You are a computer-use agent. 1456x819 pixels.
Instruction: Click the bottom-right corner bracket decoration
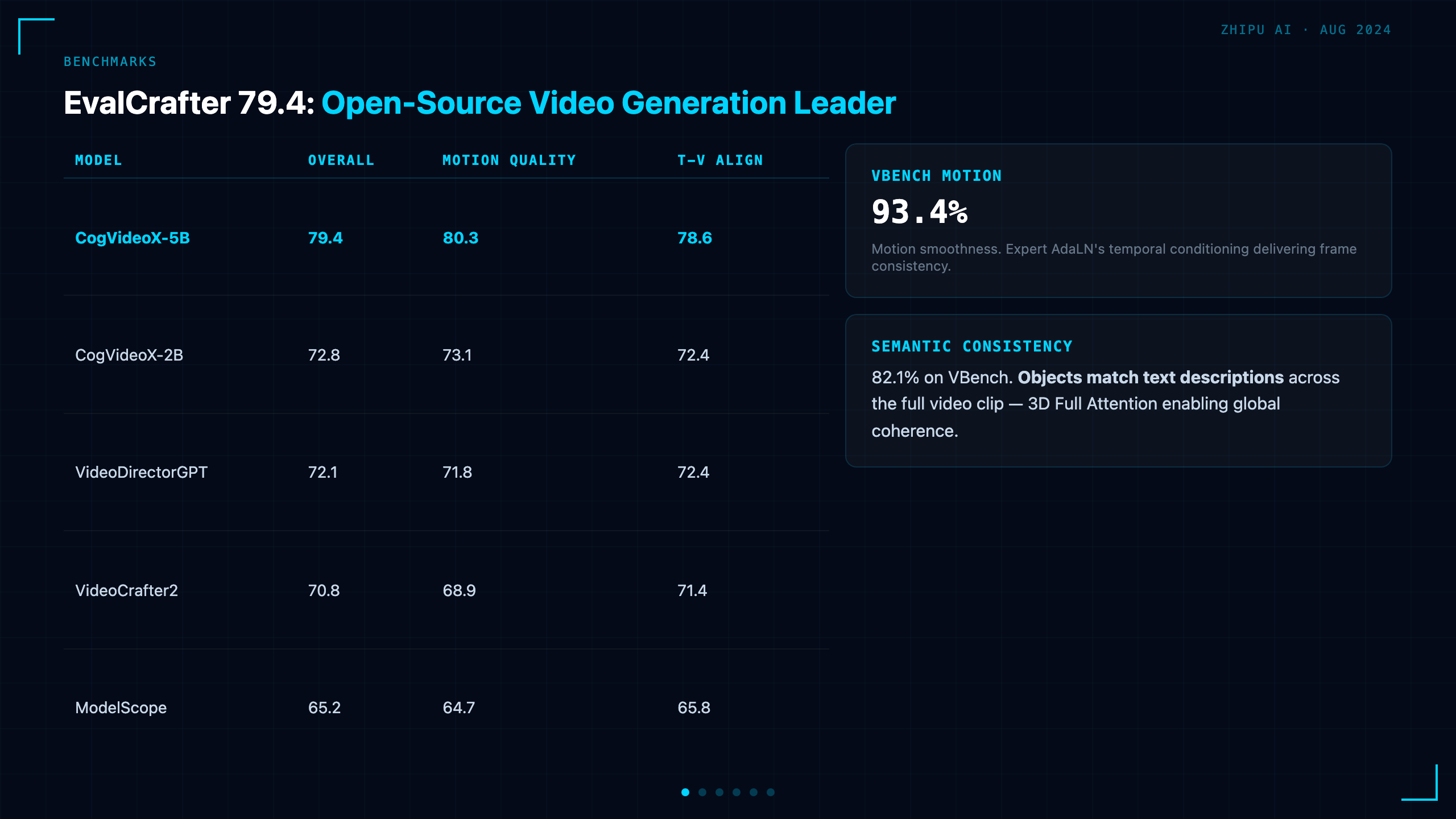(1420, 783)
